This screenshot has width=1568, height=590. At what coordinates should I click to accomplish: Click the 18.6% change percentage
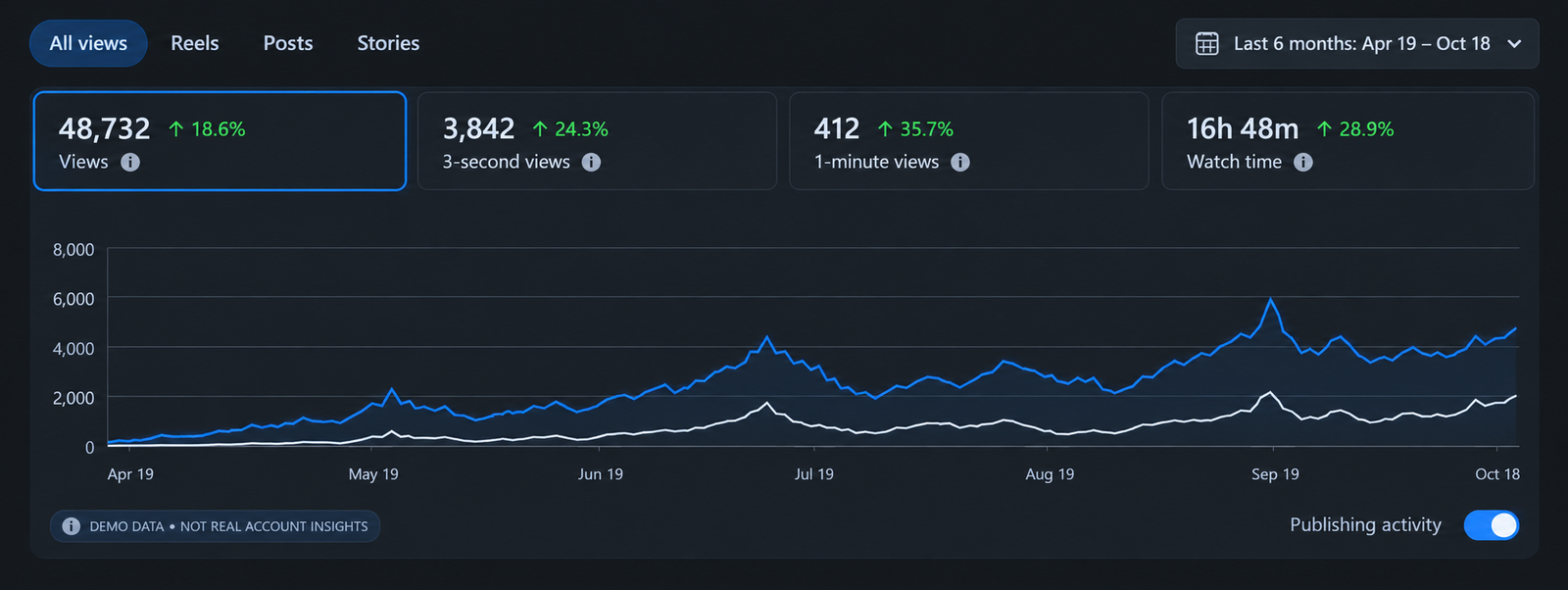pos(219,129)
